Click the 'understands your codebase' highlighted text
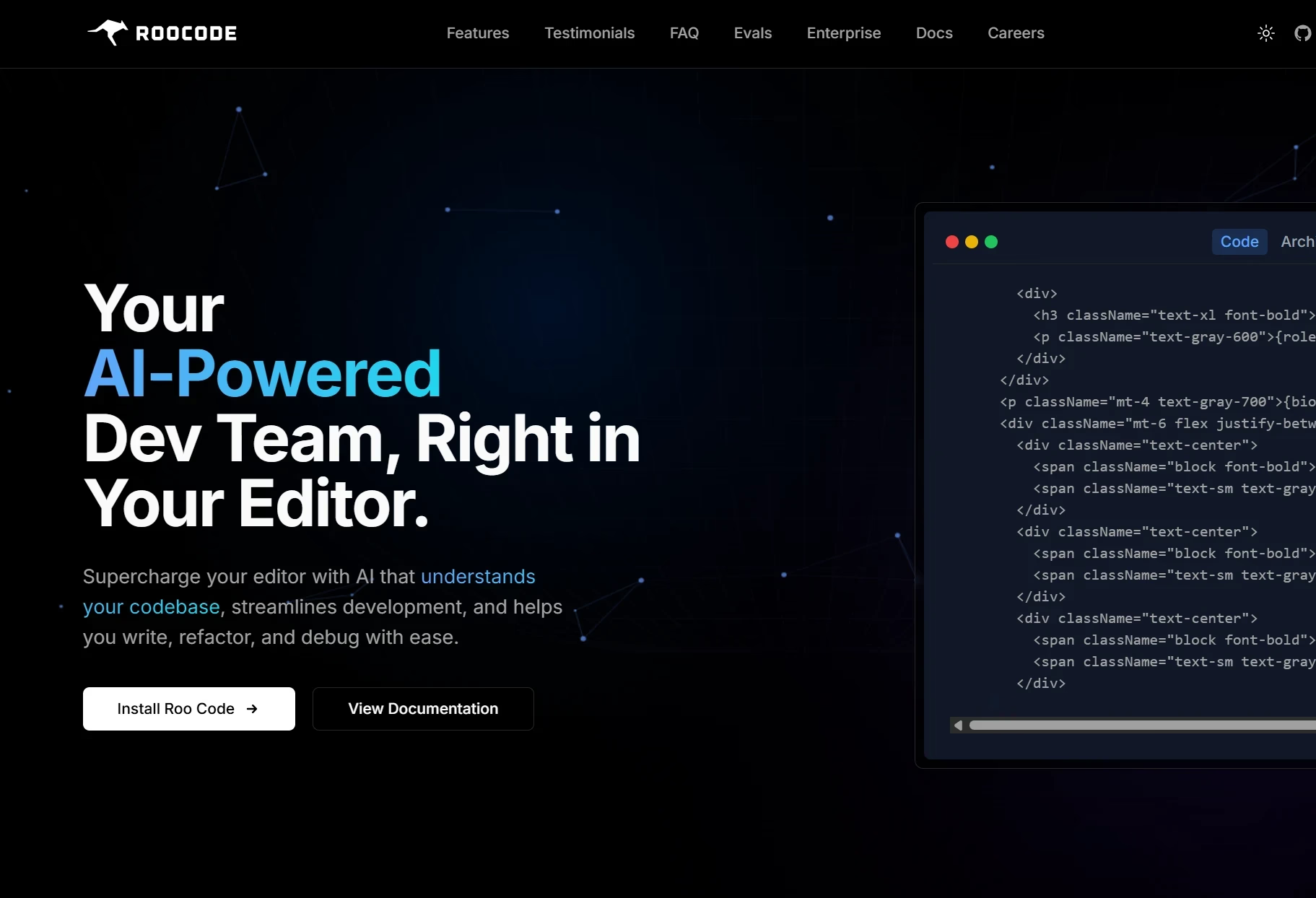The width and height of the screenshot is (1316, 898). 309,592
